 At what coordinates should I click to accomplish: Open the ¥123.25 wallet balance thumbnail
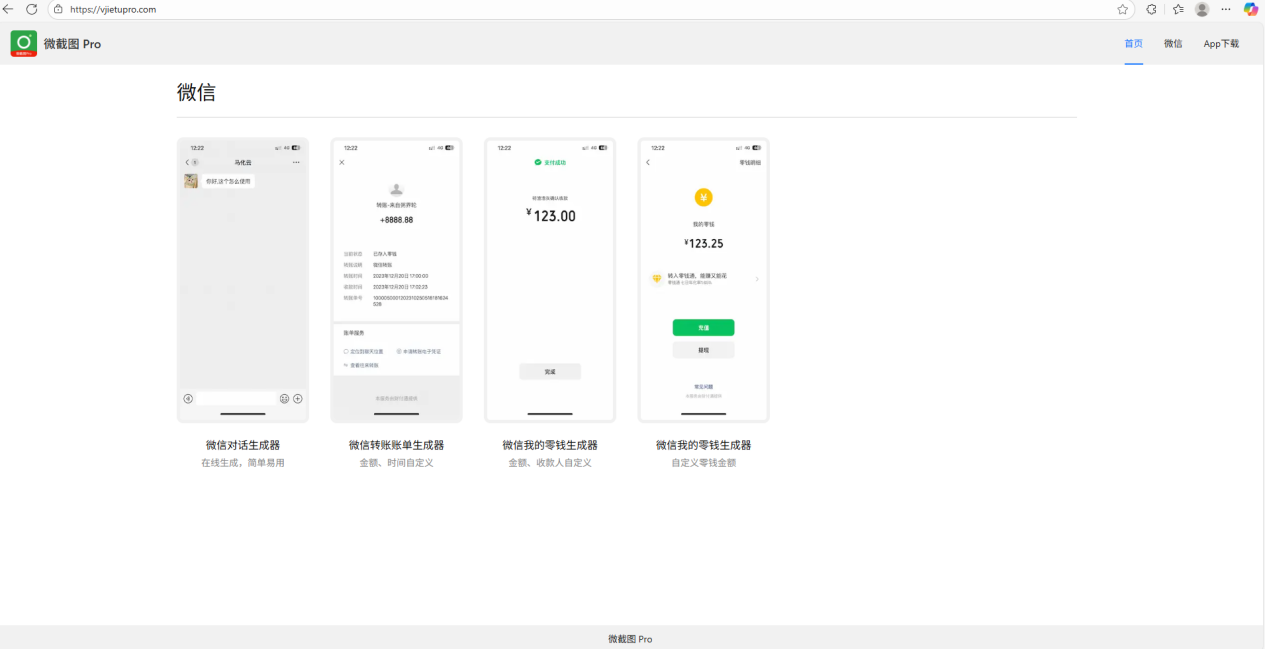(x=703, y=280)
